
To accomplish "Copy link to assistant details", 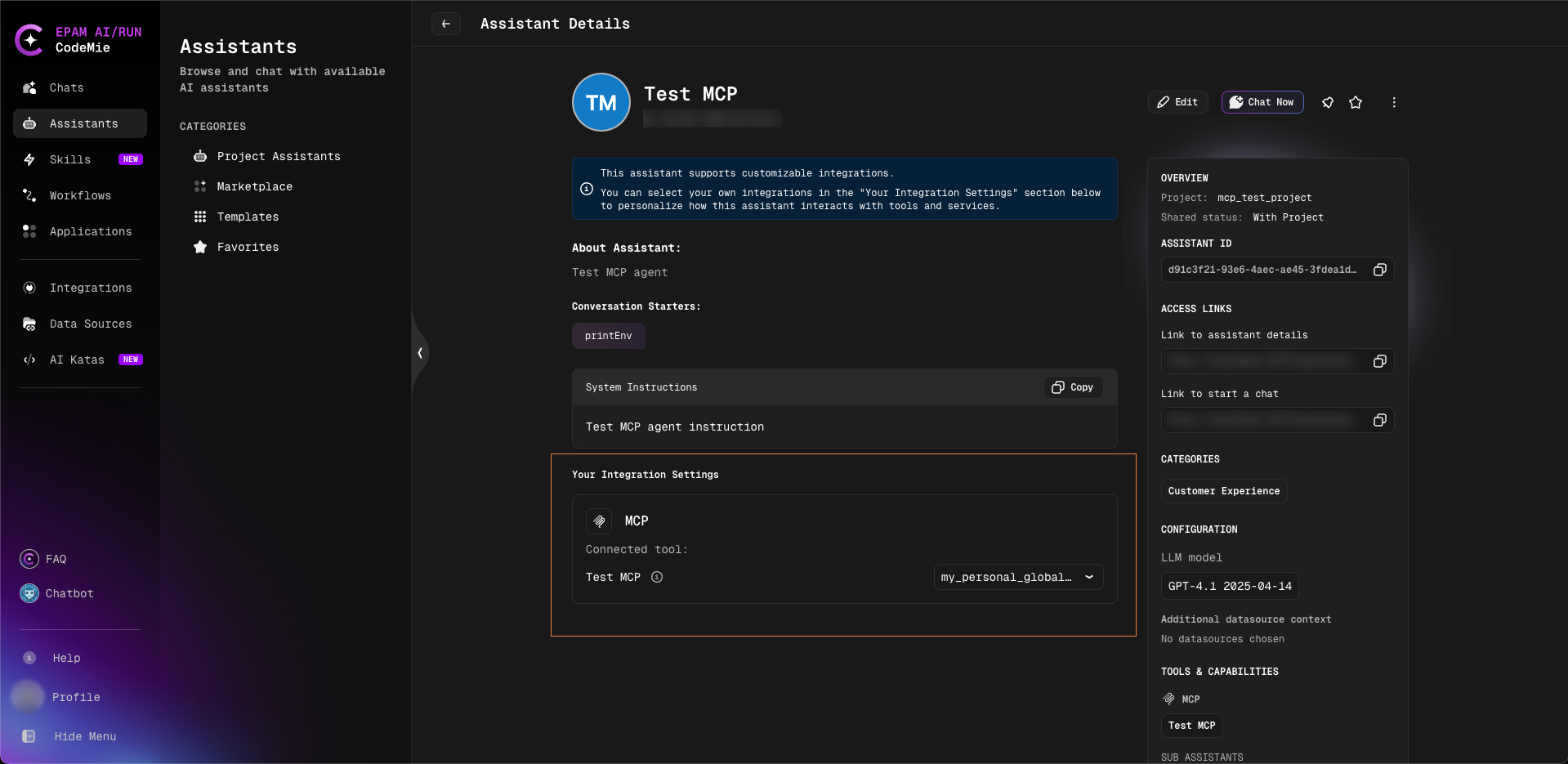I will point(1380,361).
